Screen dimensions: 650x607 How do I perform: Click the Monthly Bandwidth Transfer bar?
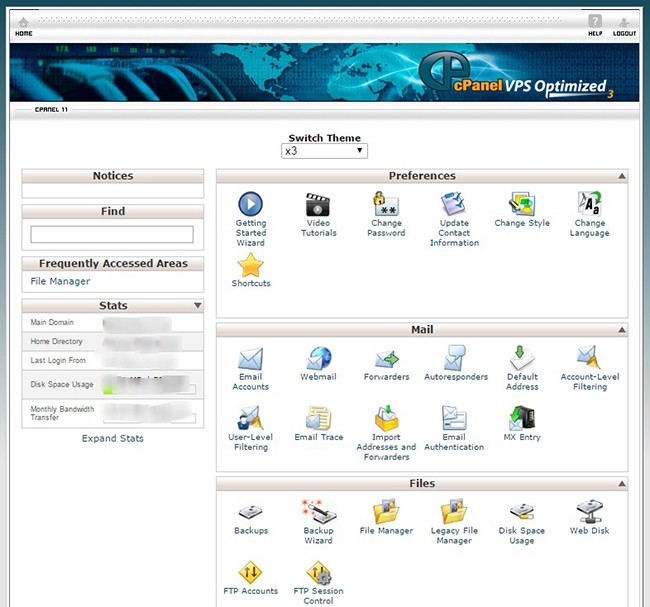149,419
